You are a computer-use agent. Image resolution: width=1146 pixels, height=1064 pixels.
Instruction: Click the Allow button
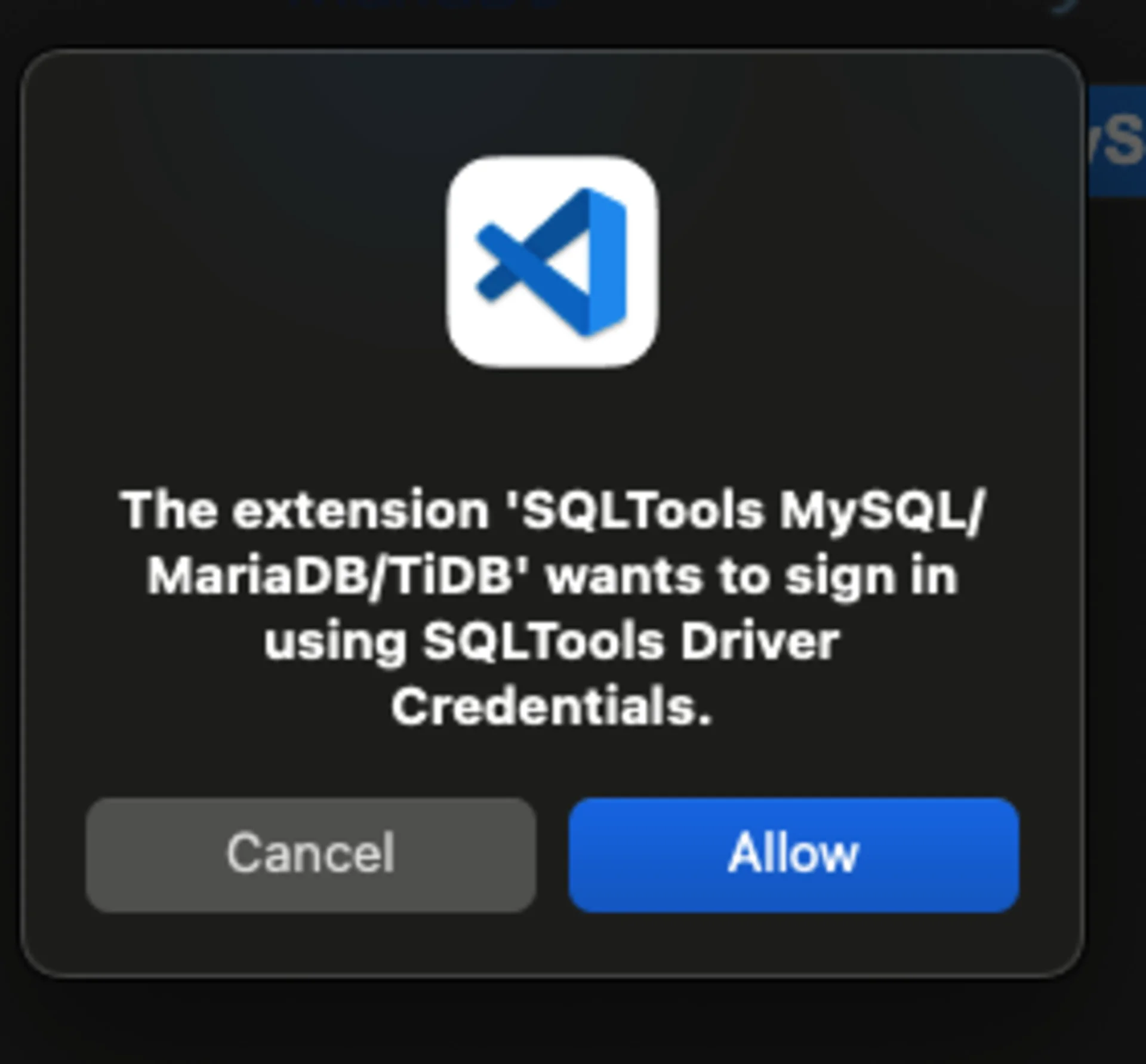click(x=793, y=854)
